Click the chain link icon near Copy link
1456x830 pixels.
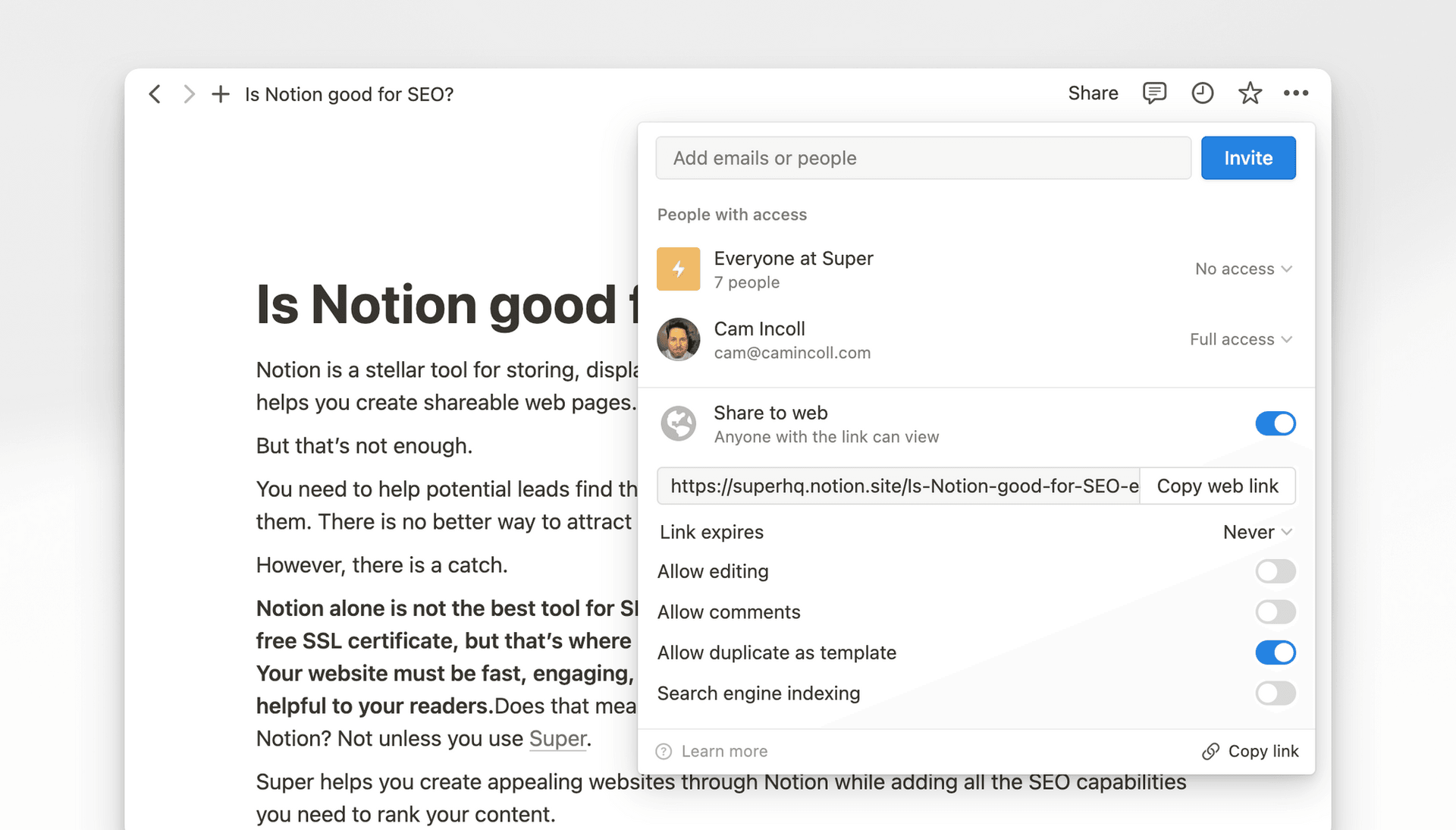point(1210,751)
